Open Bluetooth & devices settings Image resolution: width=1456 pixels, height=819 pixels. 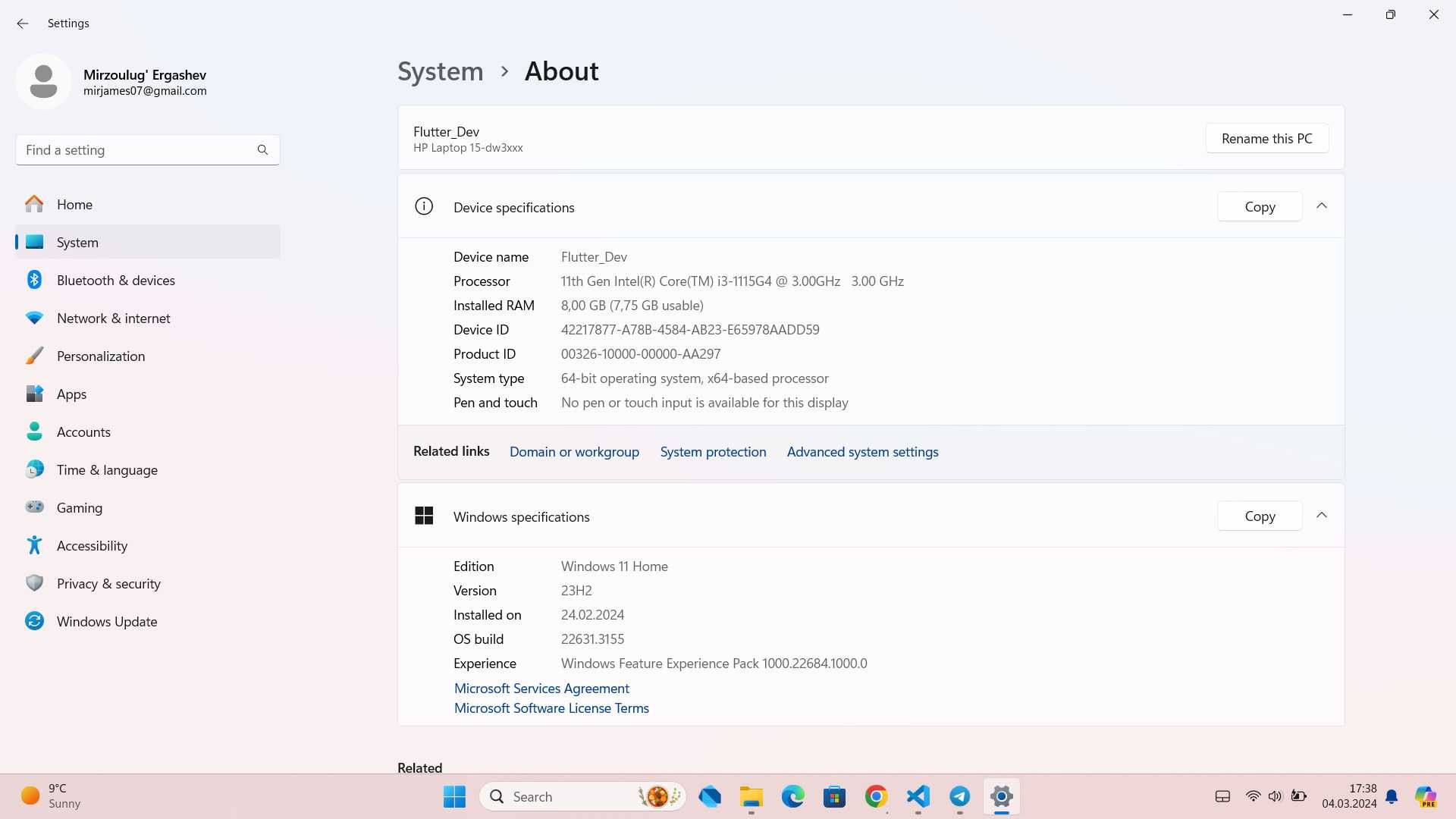point(148,280)
